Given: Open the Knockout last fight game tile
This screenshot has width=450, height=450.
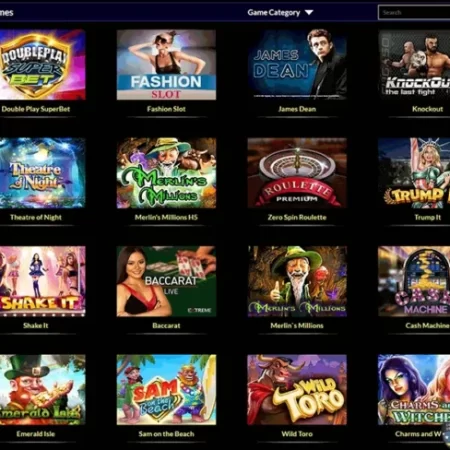Looking at the screenshot, I should pyautogui.click(x=414, y=65).
